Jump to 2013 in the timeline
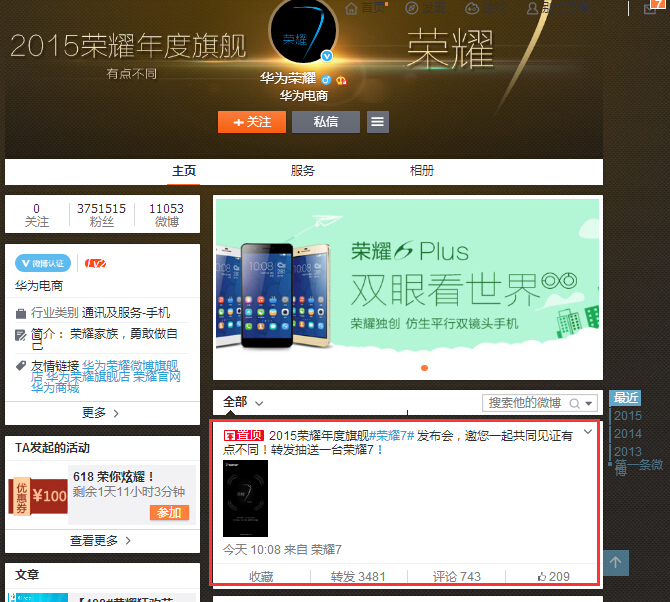670x602 pixels. 628,452
